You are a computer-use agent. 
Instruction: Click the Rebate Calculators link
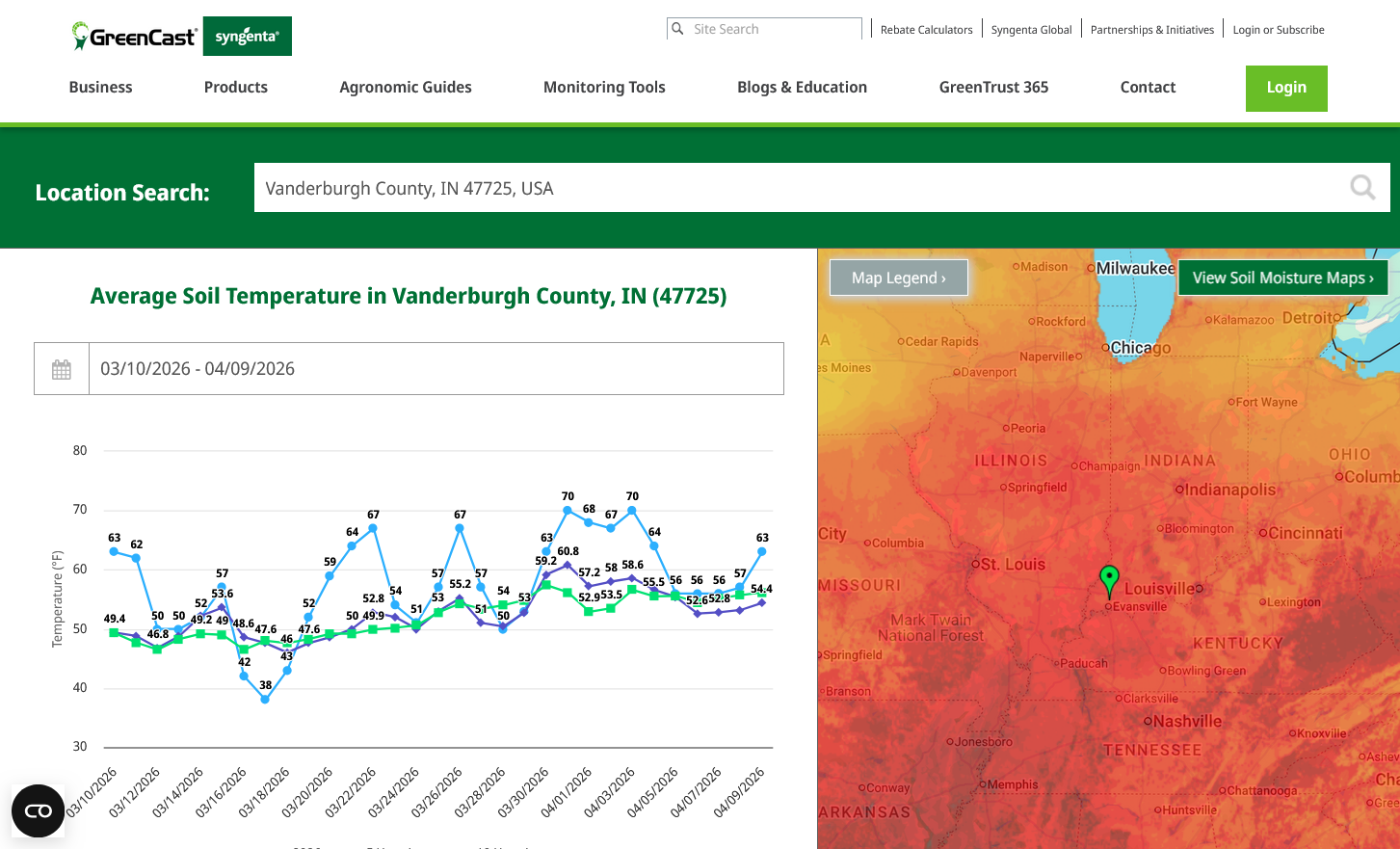coord(926,30)
